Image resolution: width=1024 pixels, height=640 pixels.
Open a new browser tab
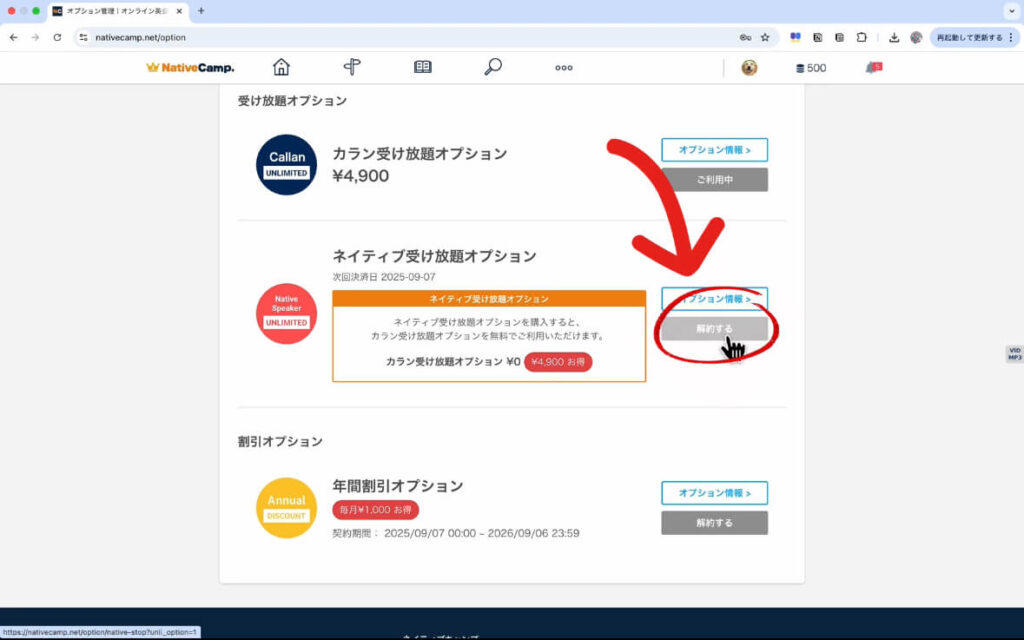(201, 11)
